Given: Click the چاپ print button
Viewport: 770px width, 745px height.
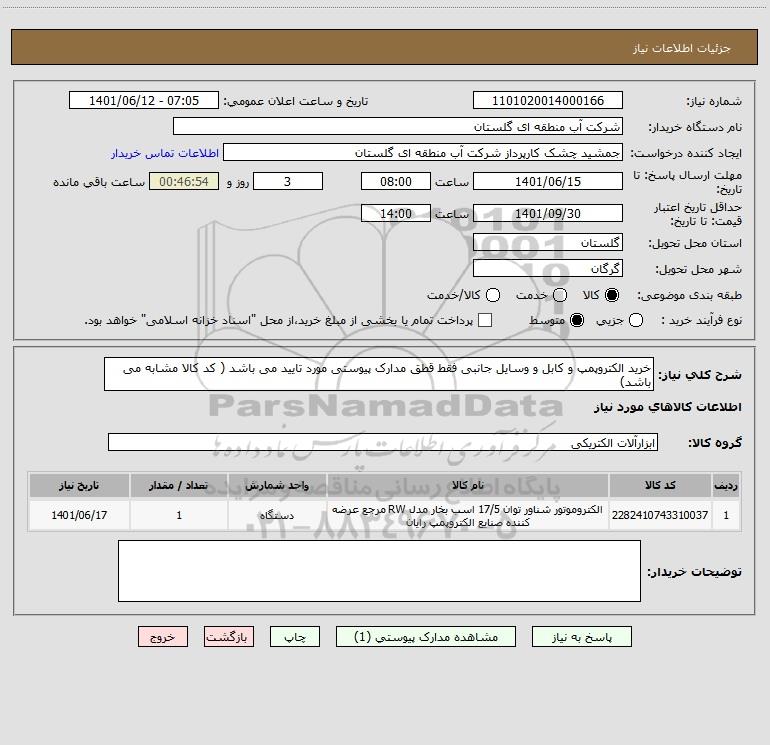Looking at the screenshot, I should (x=295, y=637).
